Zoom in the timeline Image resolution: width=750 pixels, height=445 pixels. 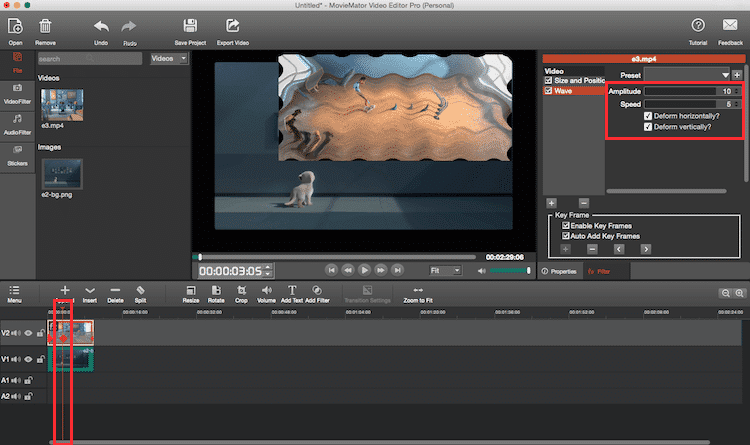739,293
